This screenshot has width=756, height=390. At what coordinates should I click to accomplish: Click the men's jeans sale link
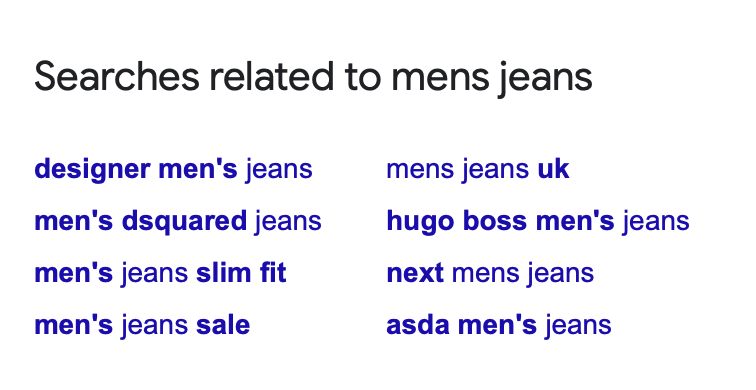pyautogui.click(x=142, y=325)
